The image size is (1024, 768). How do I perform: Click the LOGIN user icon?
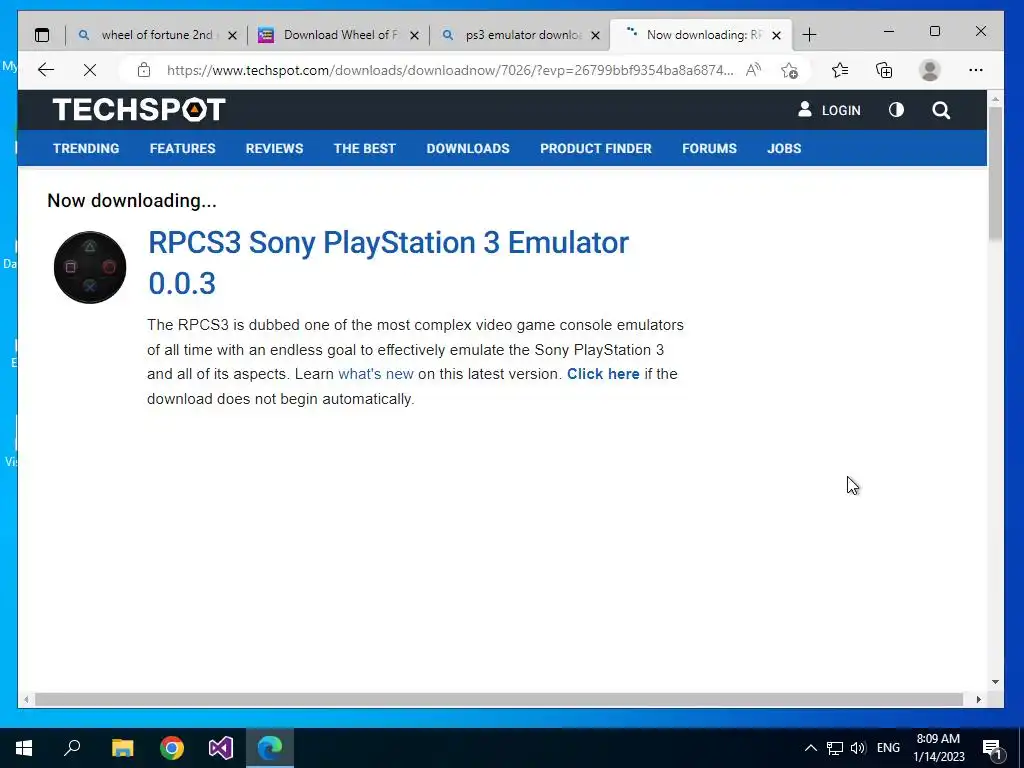pos(805,110)
